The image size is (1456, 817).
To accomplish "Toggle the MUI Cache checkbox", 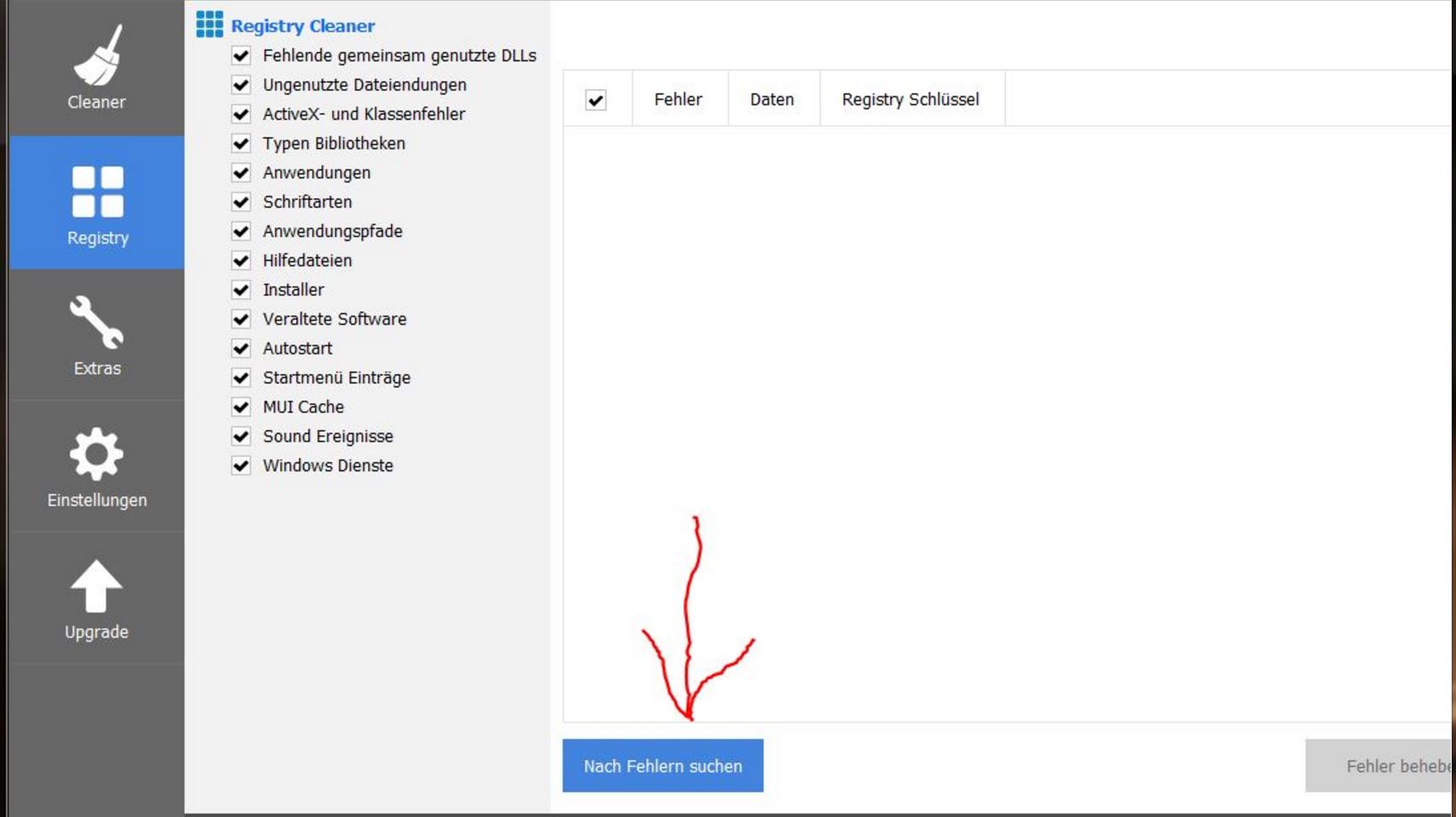I will (241, 407).
